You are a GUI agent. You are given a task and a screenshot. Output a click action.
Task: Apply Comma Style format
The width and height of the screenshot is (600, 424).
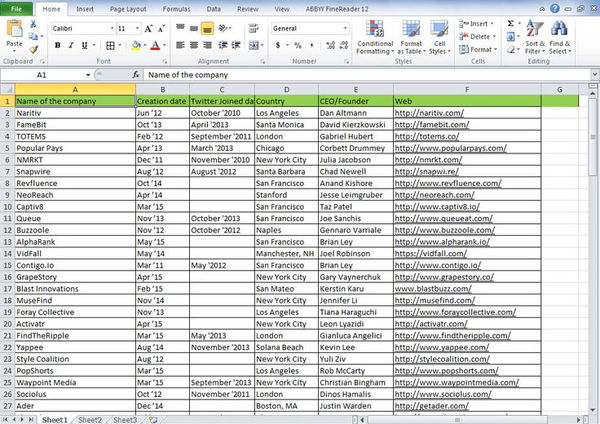coord(312,45)
